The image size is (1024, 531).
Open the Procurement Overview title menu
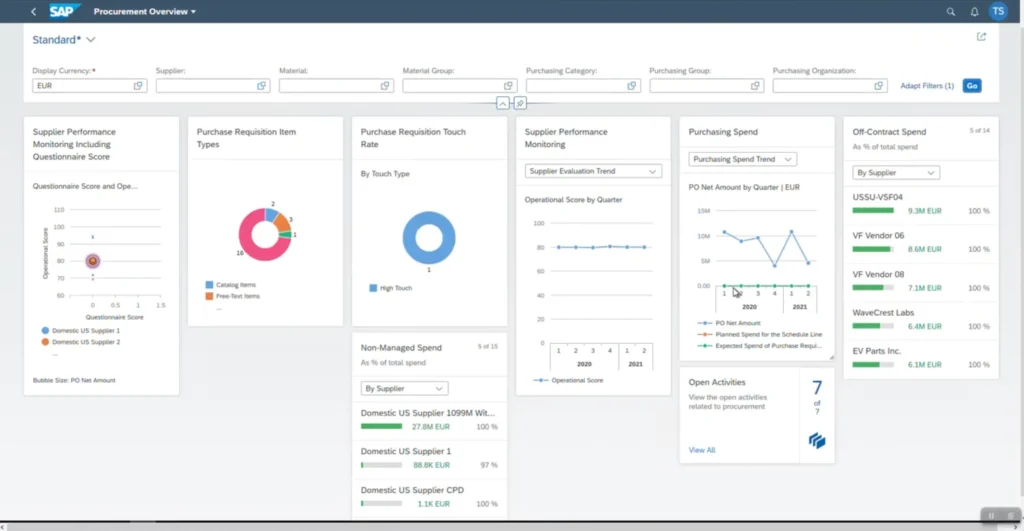[x=144, y=12]
